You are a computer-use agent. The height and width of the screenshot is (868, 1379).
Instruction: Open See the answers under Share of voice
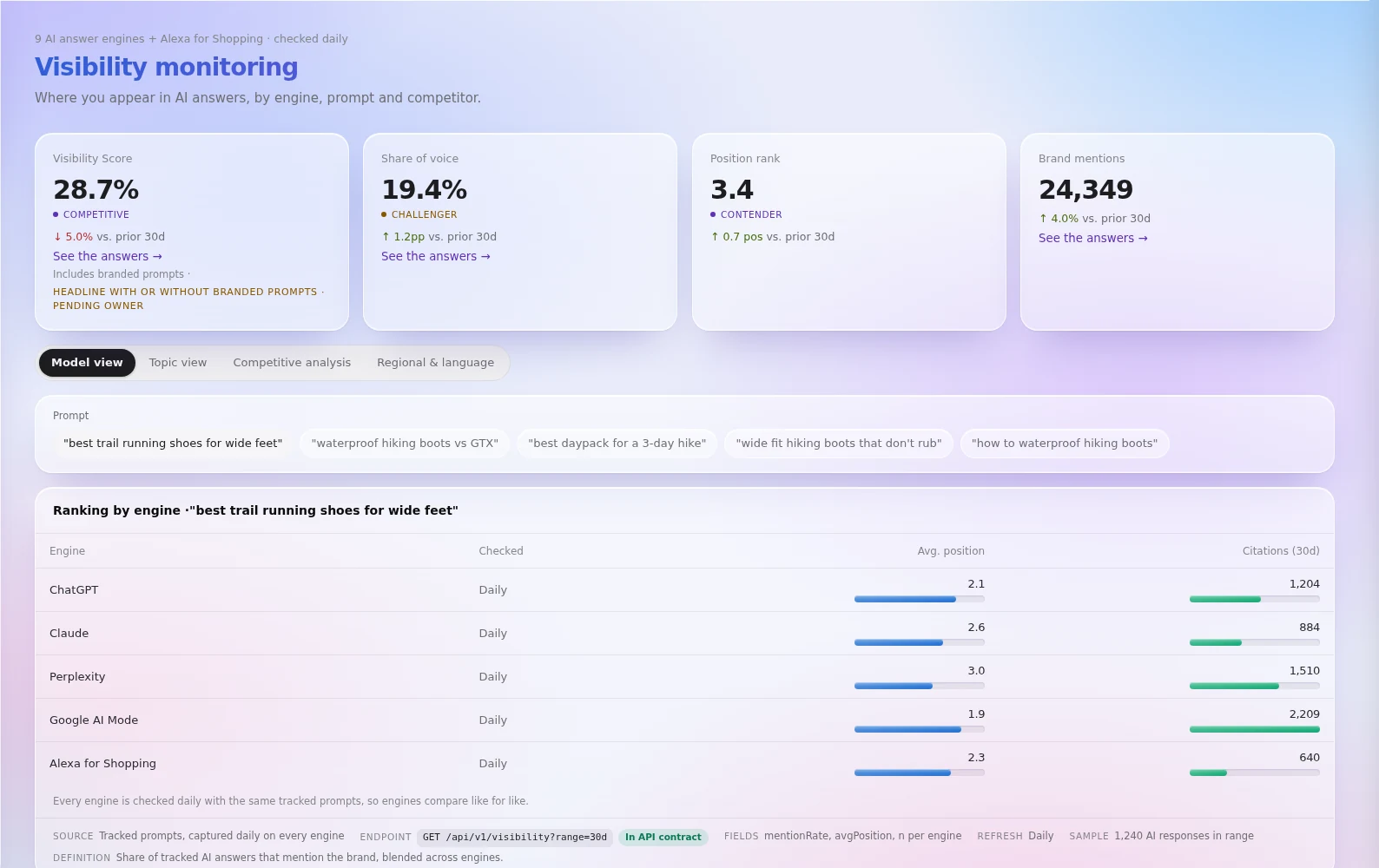(x=436, y=256)
